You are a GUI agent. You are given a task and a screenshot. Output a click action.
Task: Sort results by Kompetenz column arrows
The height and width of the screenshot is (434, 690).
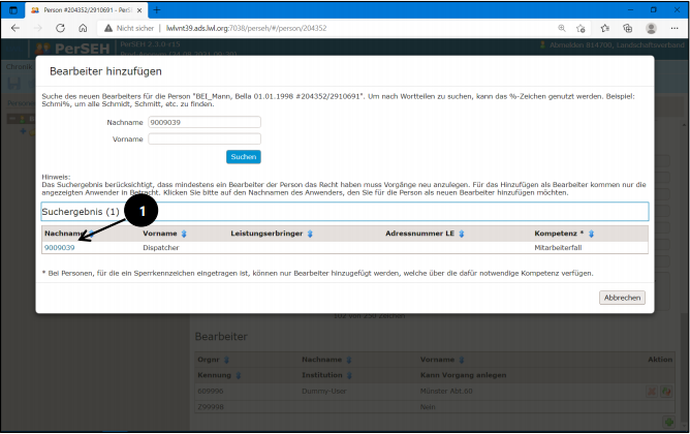(591, 234)
